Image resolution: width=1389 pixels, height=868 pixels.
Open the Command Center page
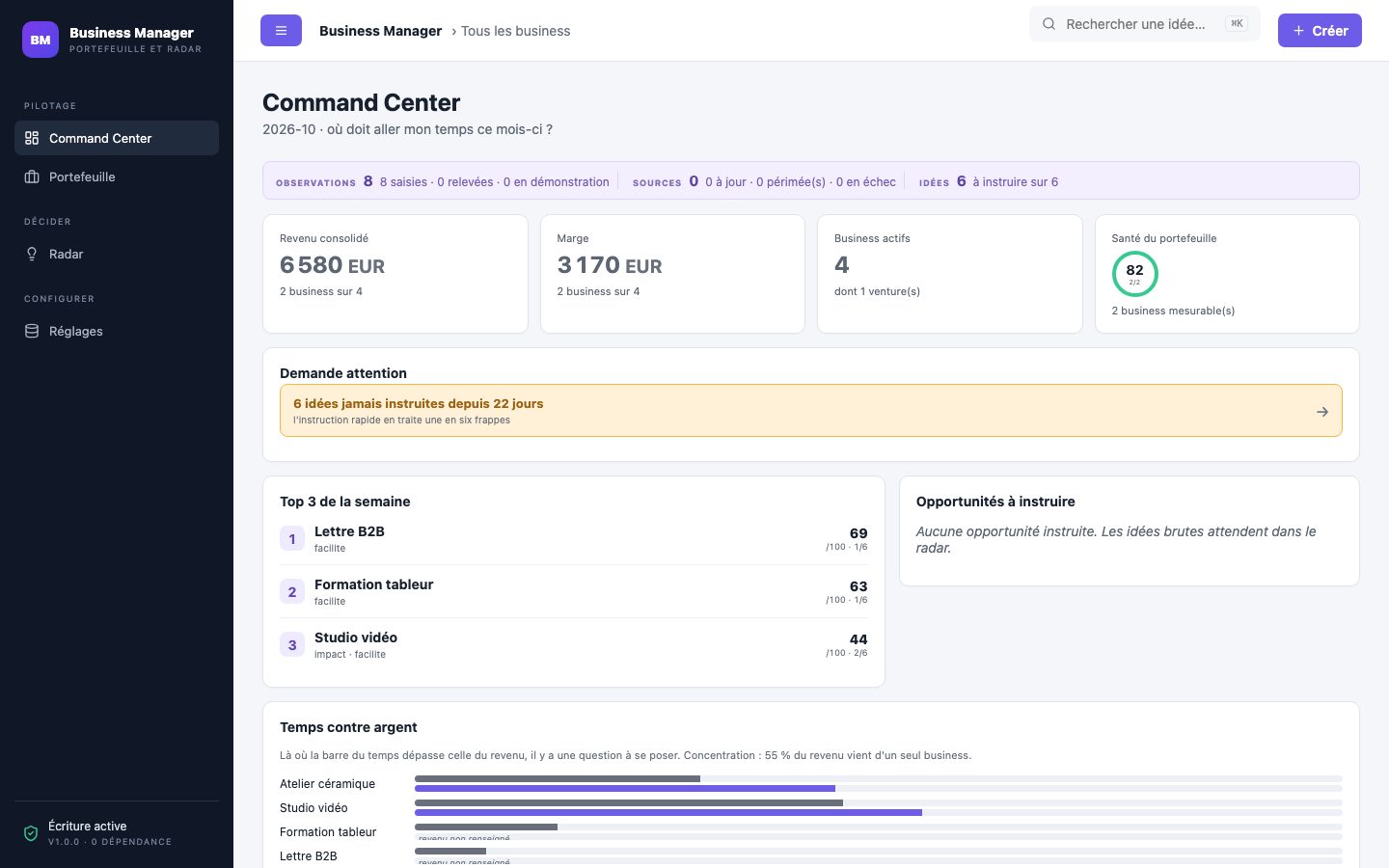coord(117,138)
